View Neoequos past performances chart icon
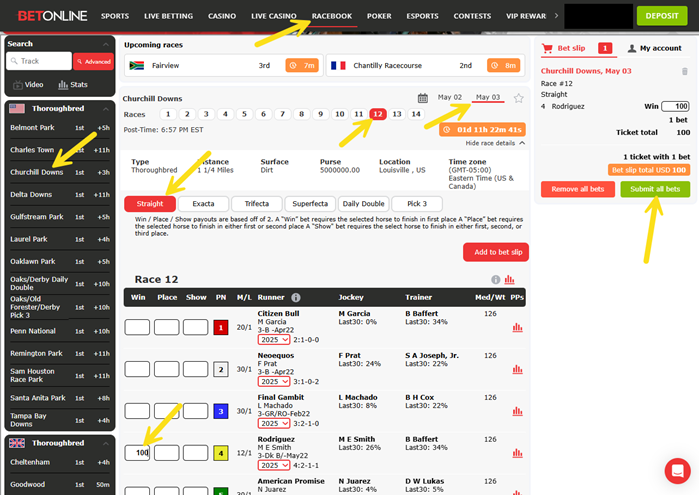 (517, 369)
